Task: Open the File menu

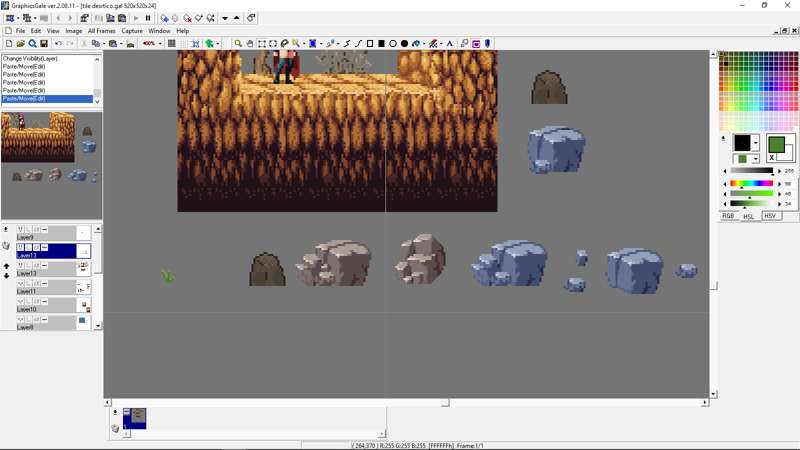Action: tap(20, 31)
